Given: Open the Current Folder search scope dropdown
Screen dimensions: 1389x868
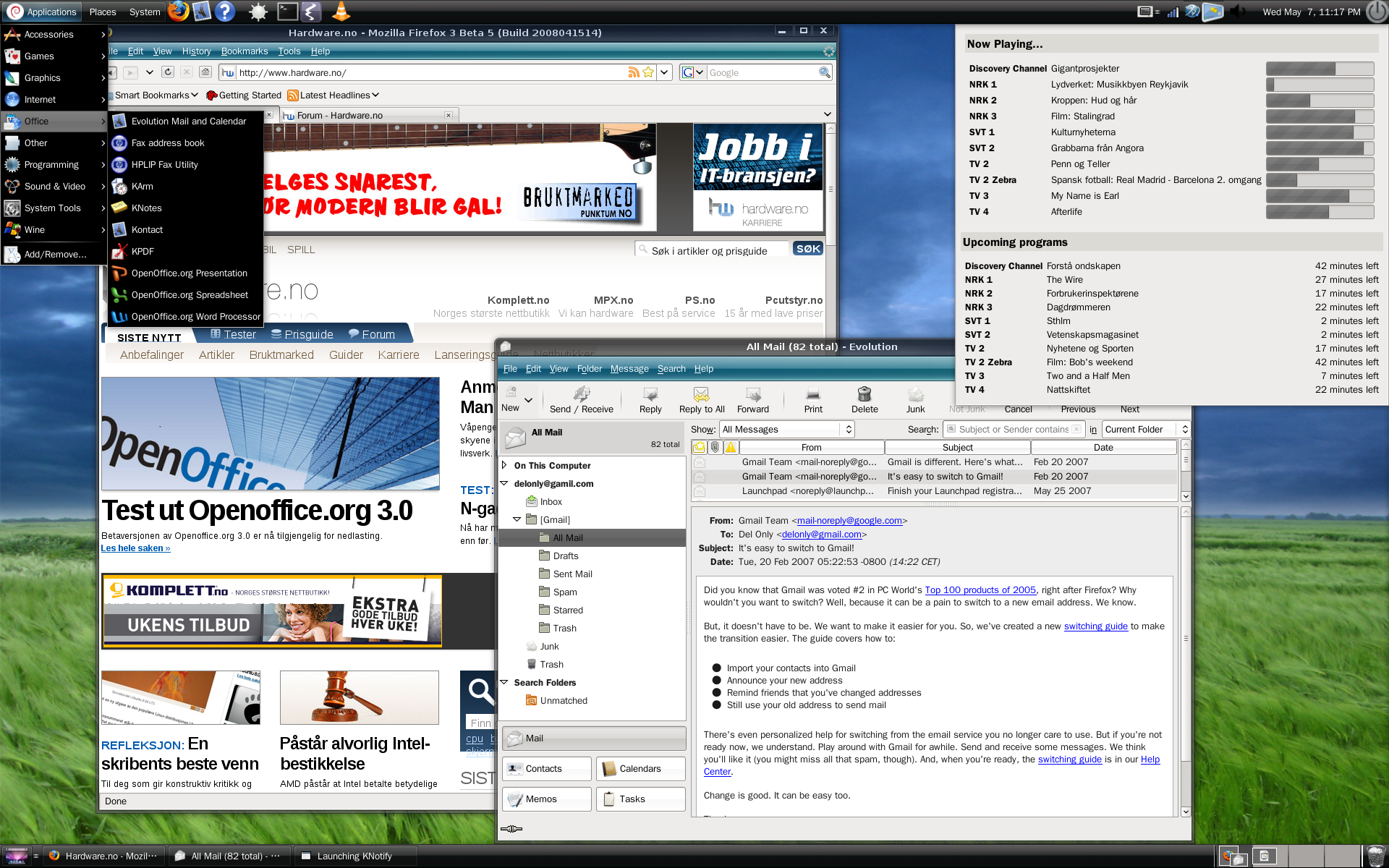Looking at the screenshot, I should (1145, 429).
